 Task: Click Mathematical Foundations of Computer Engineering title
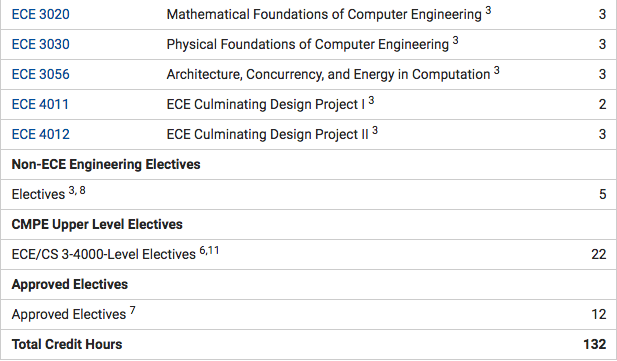[324, 15]
